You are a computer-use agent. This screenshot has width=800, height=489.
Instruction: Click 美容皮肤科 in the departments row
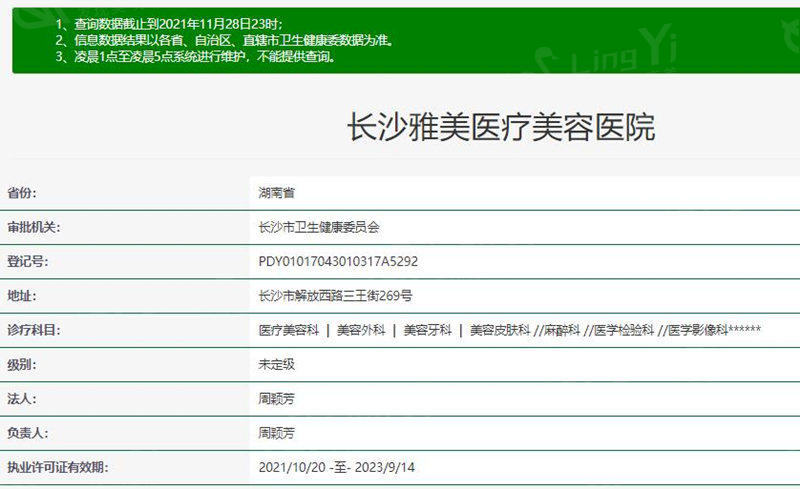tap(500, 330)
